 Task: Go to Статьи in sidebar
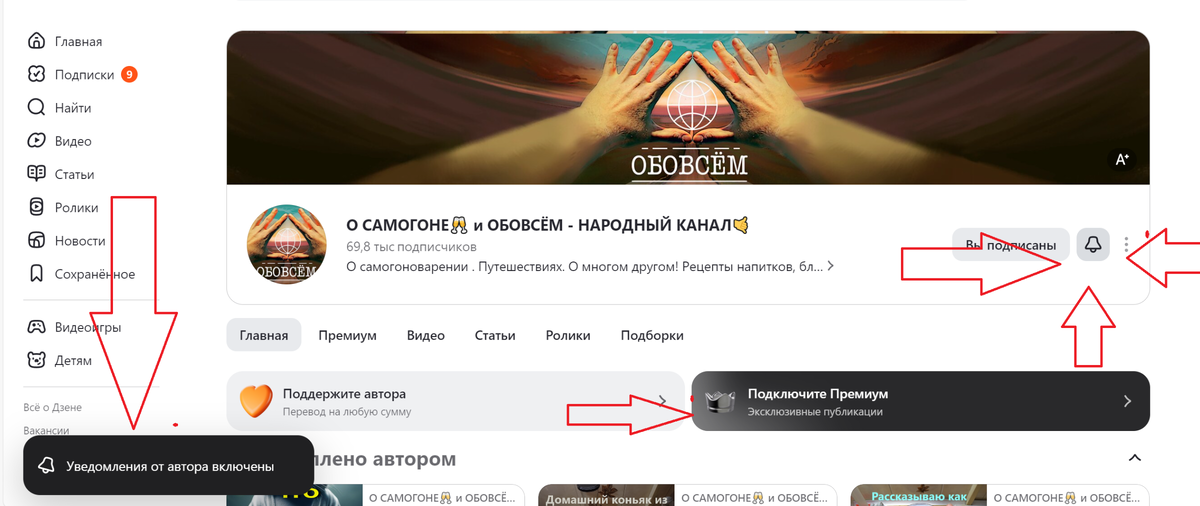pos(62,174)
